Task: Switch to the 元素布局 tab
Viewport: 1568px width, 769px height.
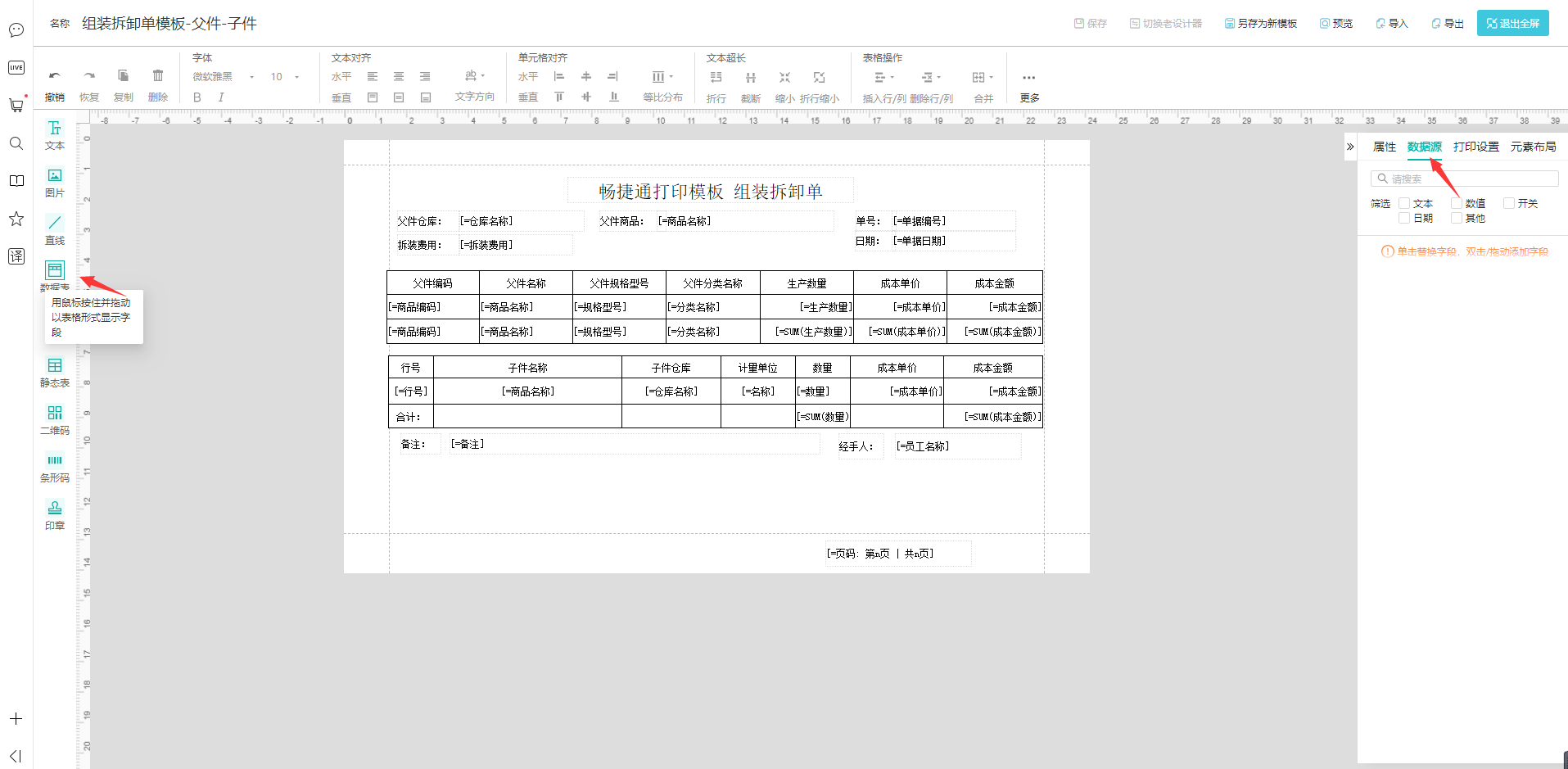Action: (x=1534, y=147)
